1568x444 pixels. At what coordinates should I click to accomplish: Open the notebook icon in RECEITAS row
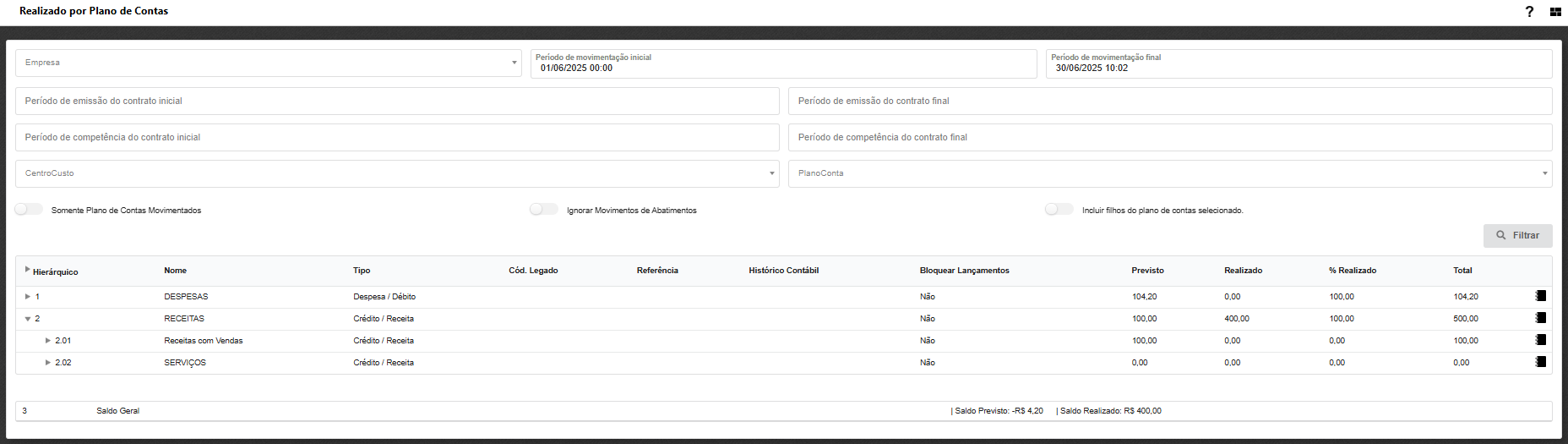click(1541, 318)
